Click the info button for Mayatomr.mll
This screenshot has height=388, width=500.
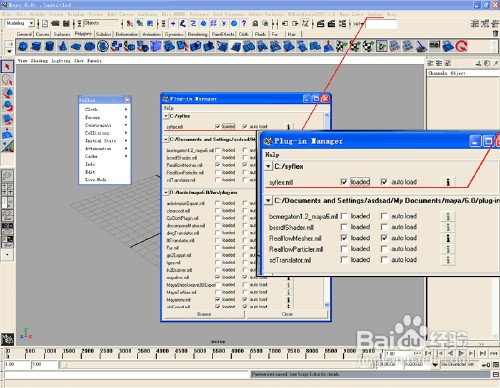(288, 299)
